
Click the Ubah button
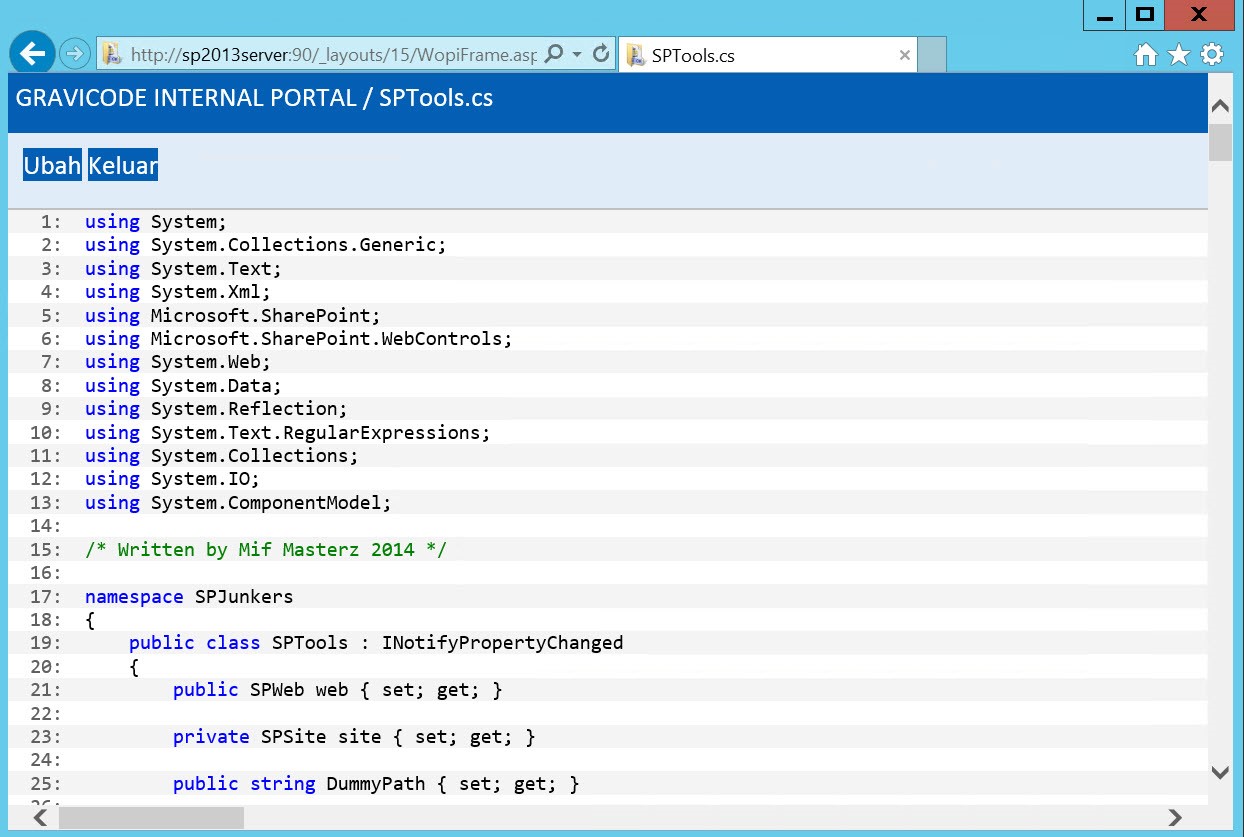pyautogui.click(x=52, y=165)
